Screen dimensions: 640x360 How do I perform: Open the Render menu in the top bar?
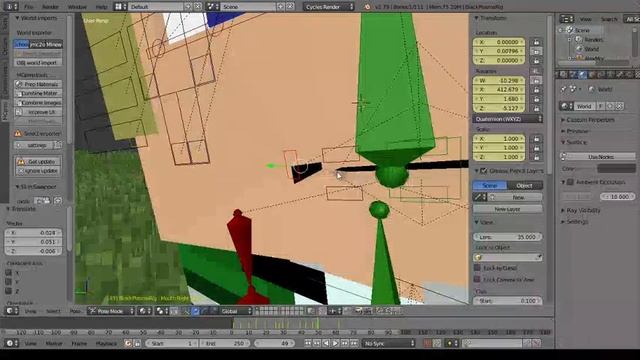click(x=51, y=7)
